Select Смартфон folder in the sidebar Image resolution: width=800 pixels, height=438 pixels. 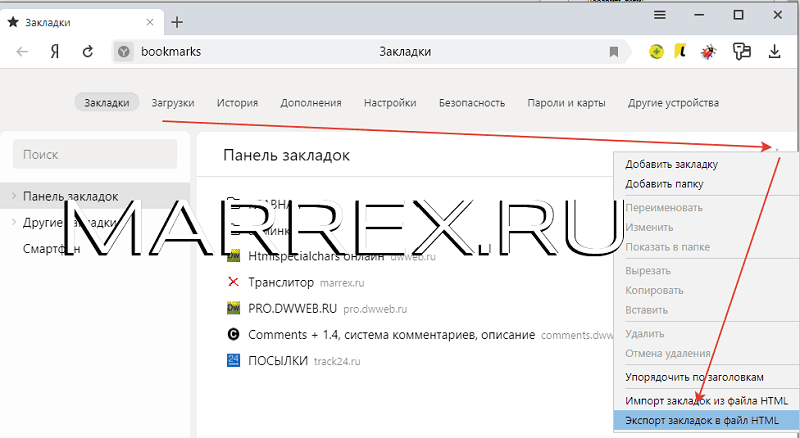(x=52, y=249)
